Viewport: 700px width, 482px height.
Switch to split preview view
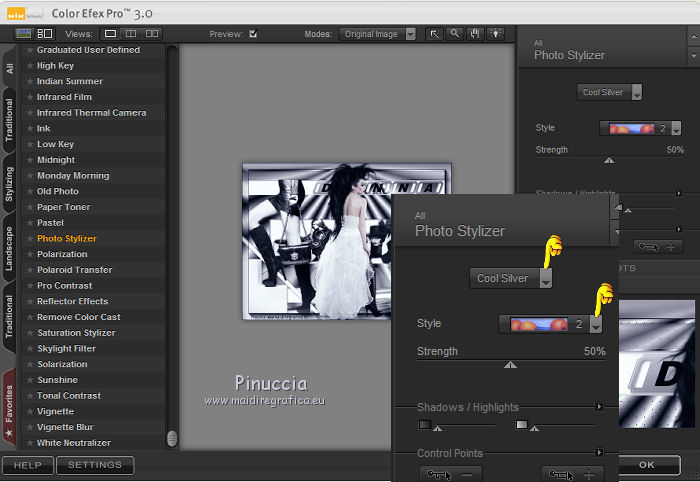(x=132, y=33)
